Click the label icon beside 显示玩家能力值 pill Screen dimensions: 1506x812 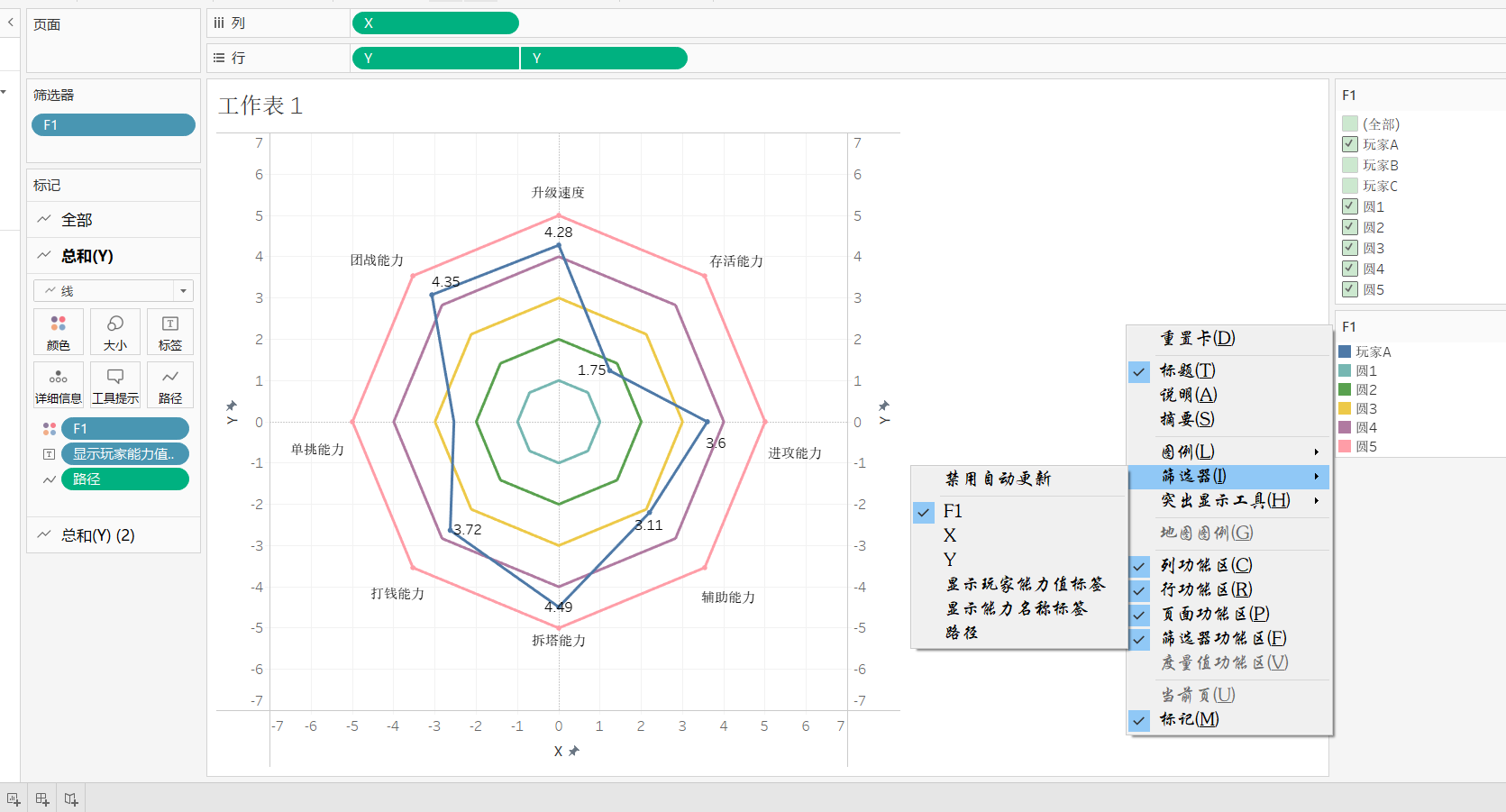50,454
